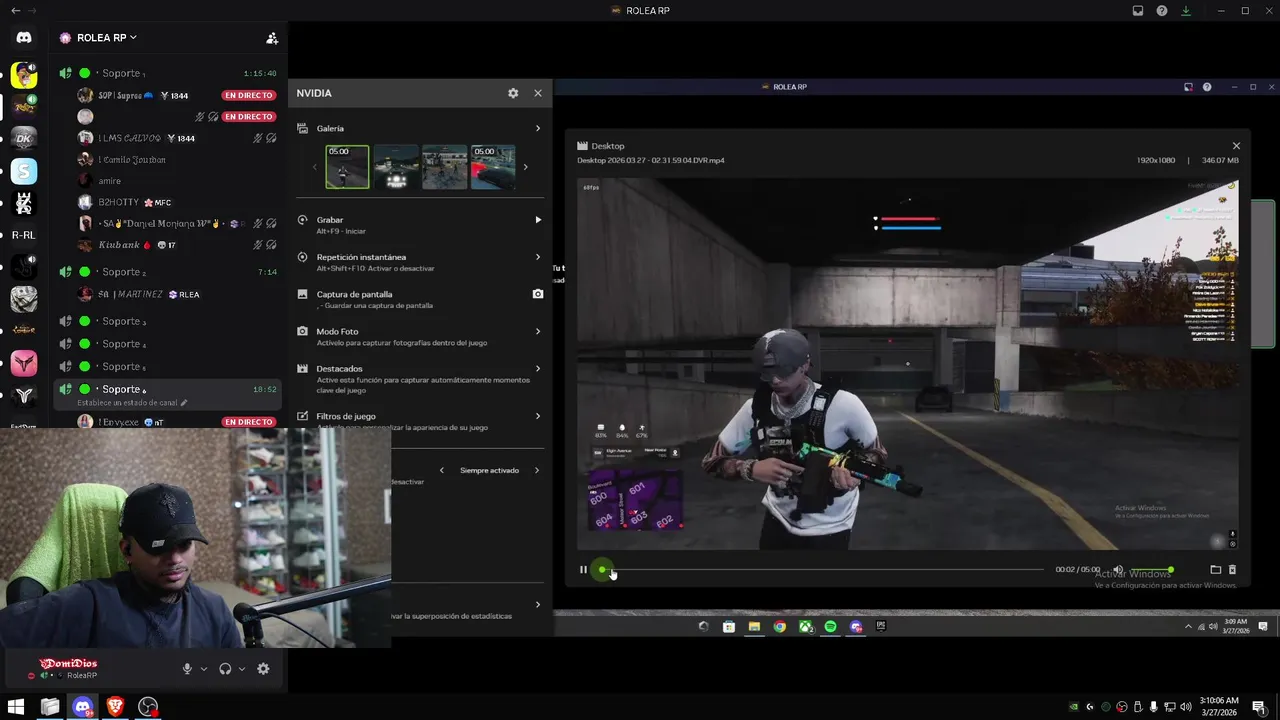This screenshot has width=1280, height=720.
Task: Expand the statistics overlay row chevron
Action: click(x=537, y=604)
